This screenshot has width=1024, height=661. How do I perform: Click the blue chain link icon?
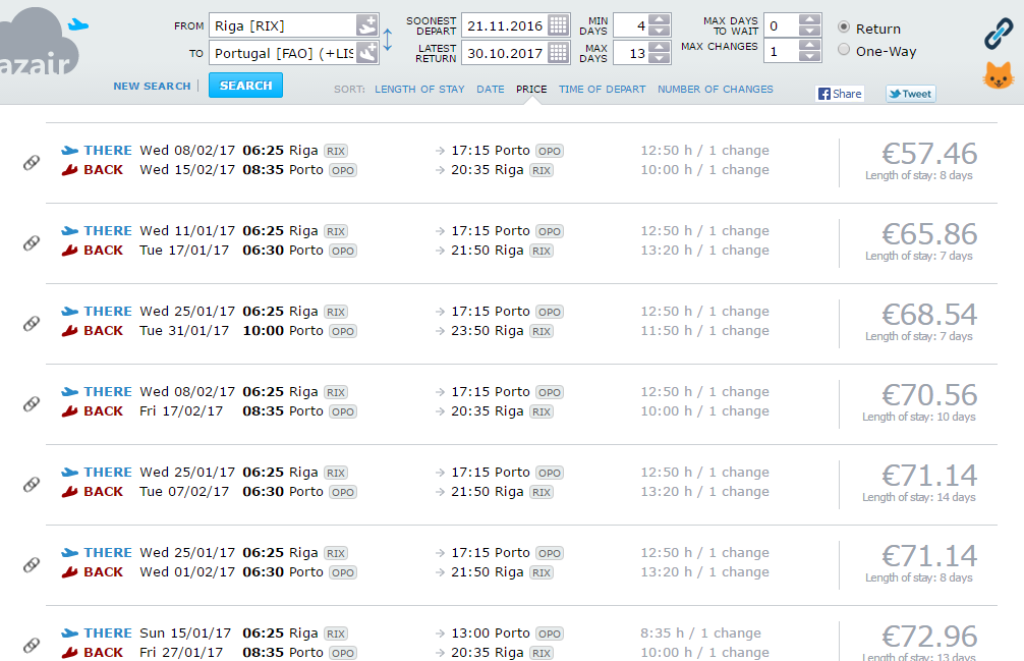pyautogui.click(x=998, y=34)
